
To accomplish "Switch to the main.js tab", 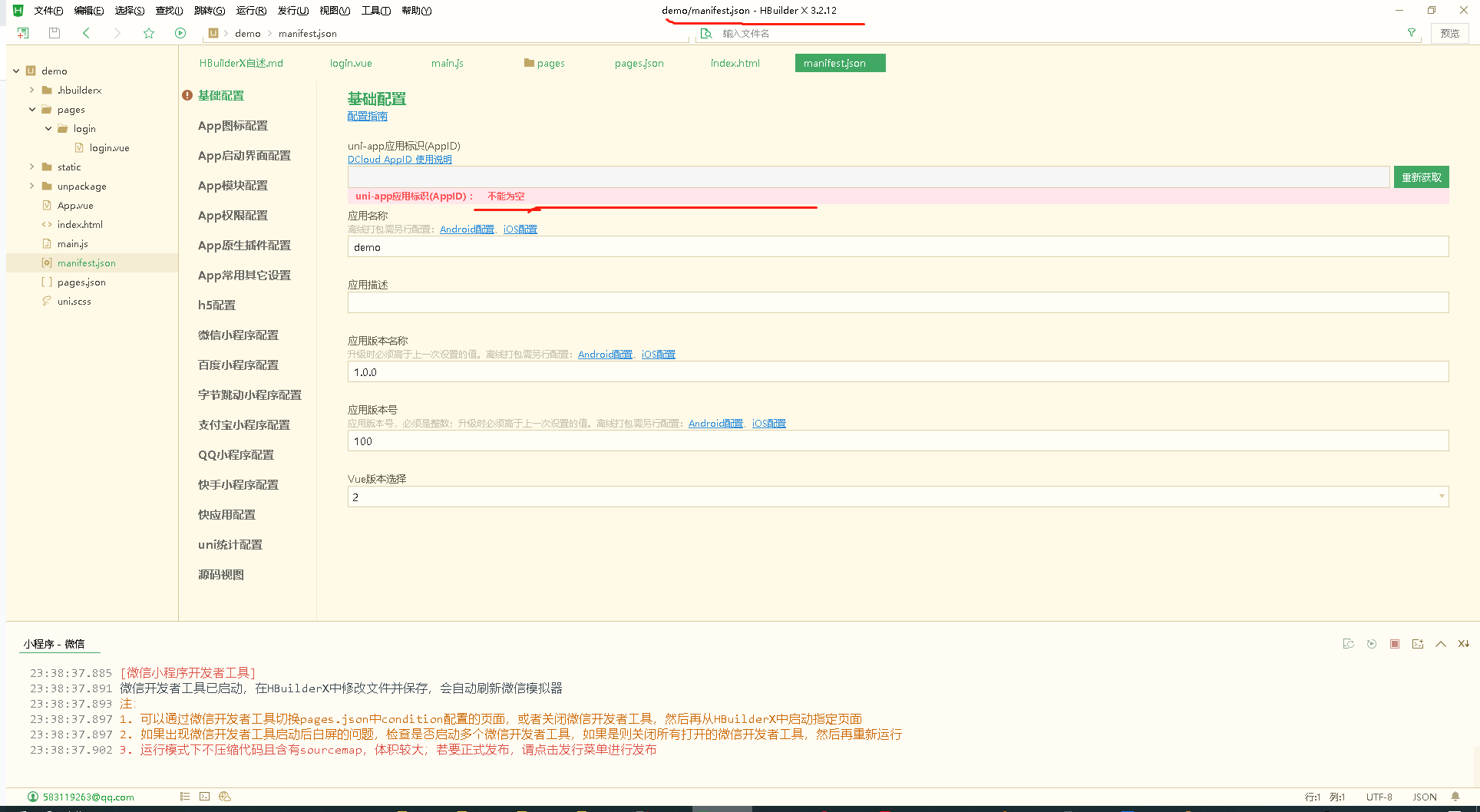I will coord(448,63).
